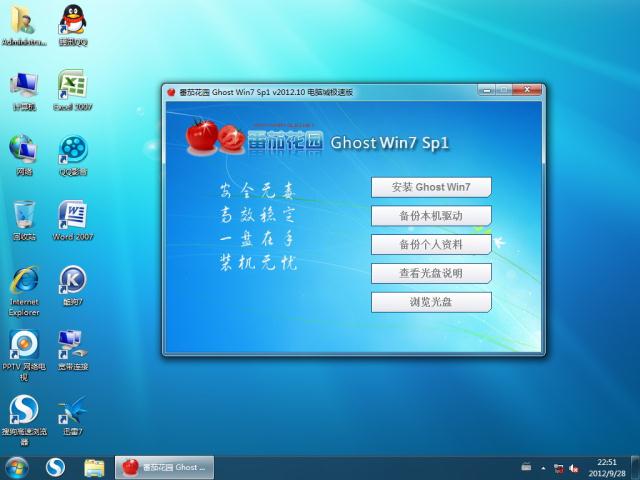The width and height of the screenshot is (640, 480).
Task: Choose the 备份个人资料 button
Action: (x=431, y=244)
